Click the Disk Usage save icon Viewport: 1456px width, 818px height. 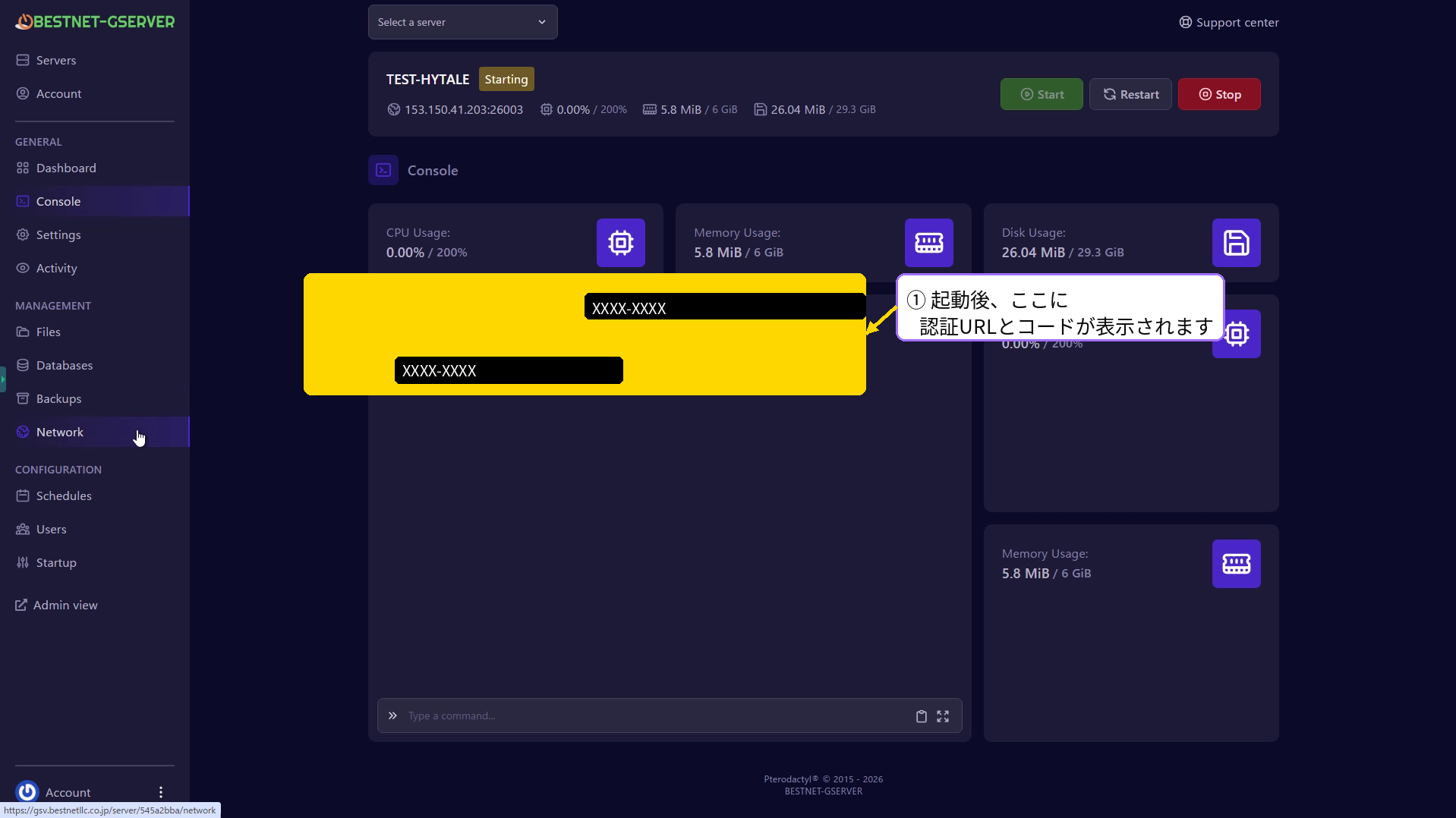(x=1236, y=243)
